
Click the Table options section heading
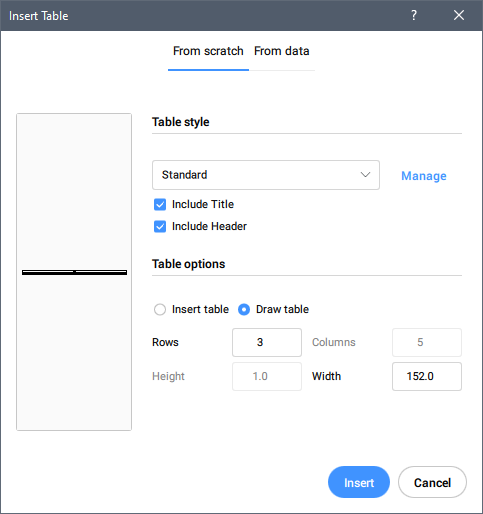(189, 264)
